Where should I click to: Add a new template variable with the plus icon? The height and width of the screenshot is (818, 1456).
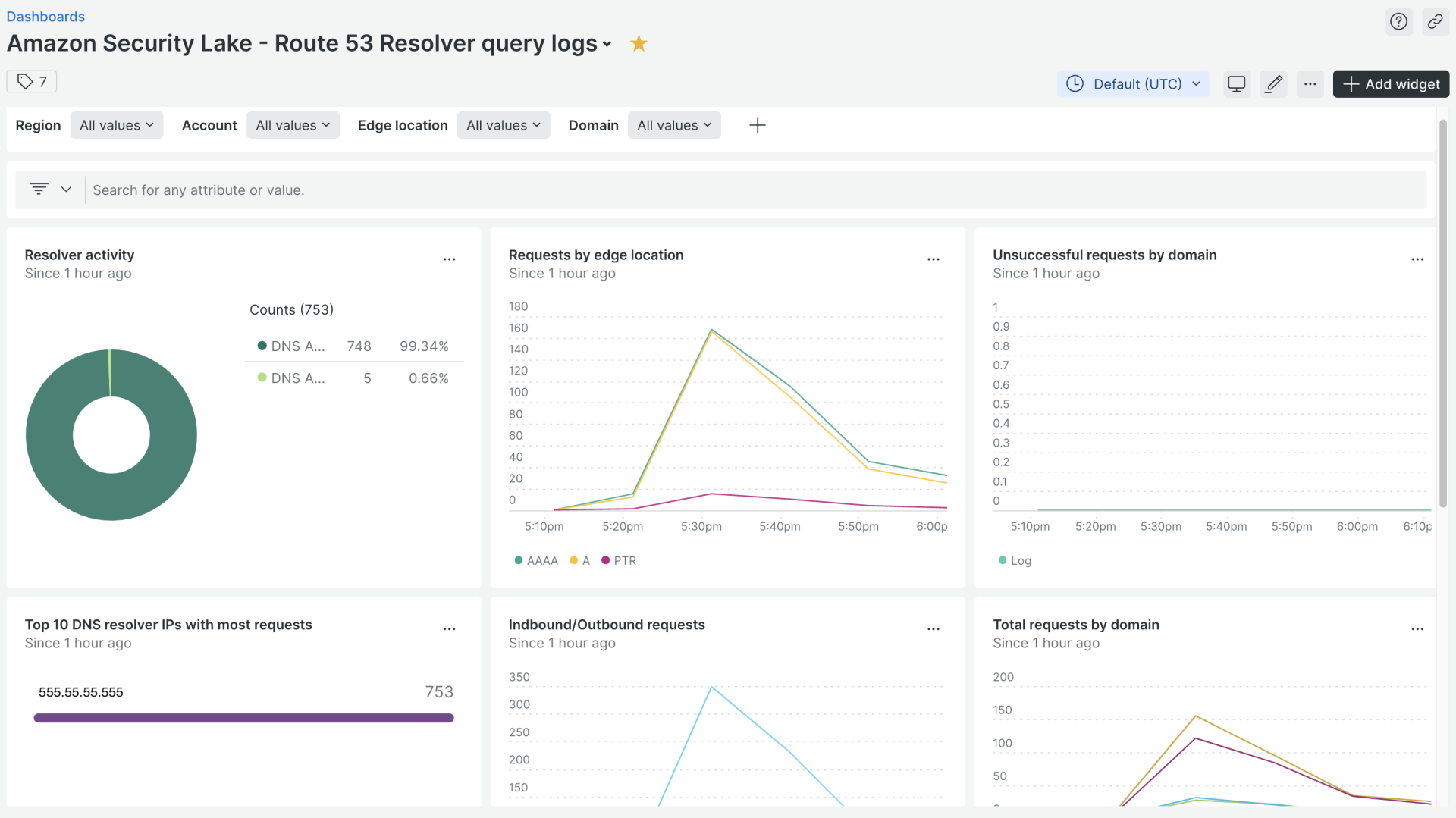click(757, 125)
